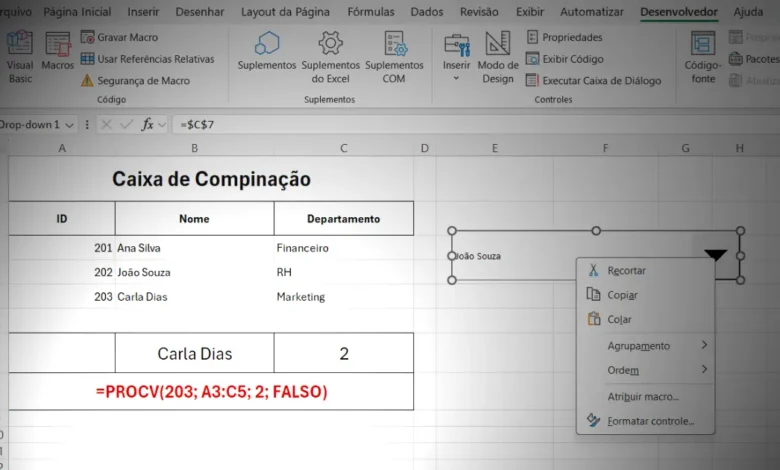Switch to the Inserir ribbon tab
The width and height of the screenshot is (780, 470).
pos(143,11)
